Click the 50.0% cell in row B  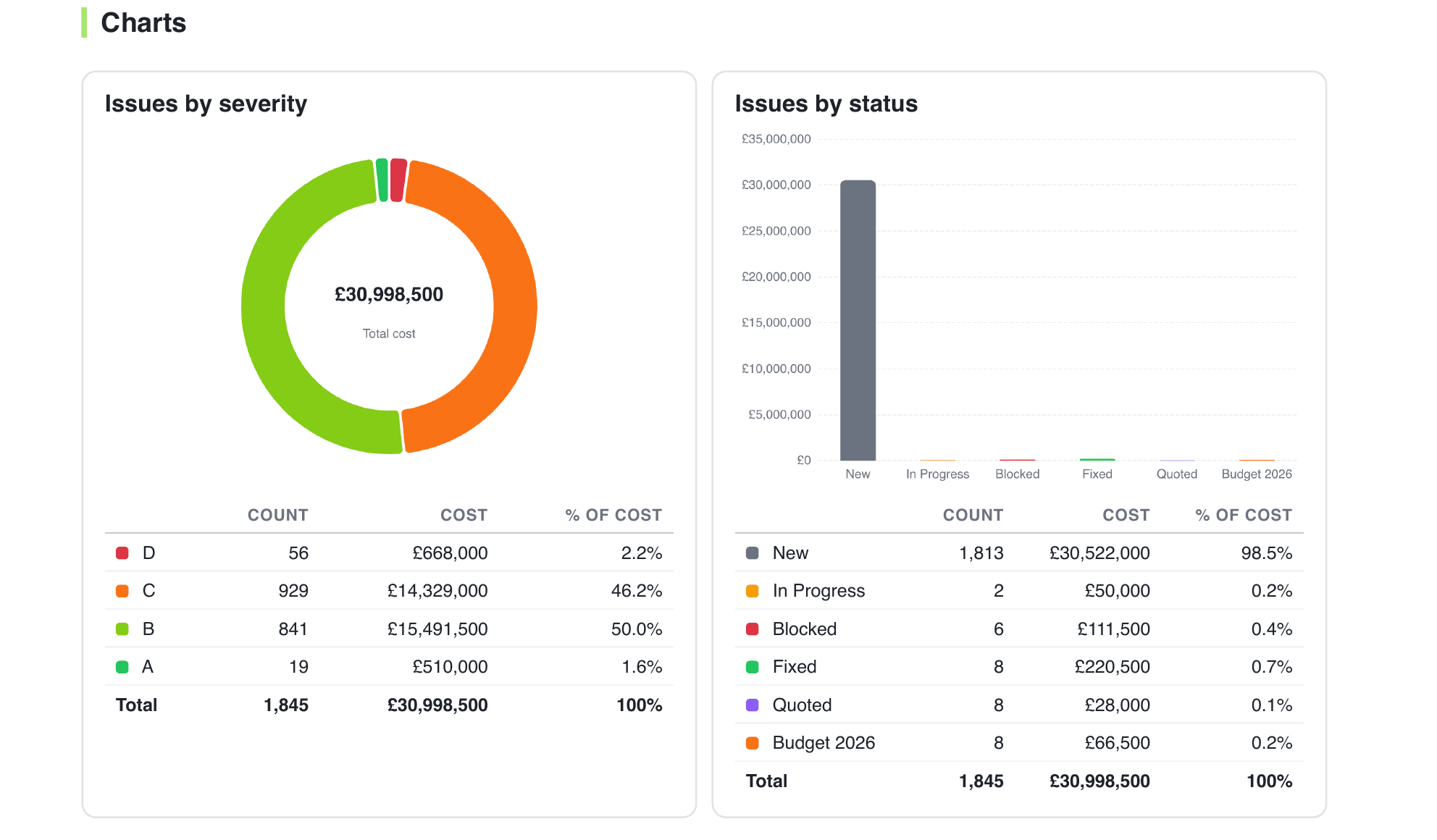637,629
